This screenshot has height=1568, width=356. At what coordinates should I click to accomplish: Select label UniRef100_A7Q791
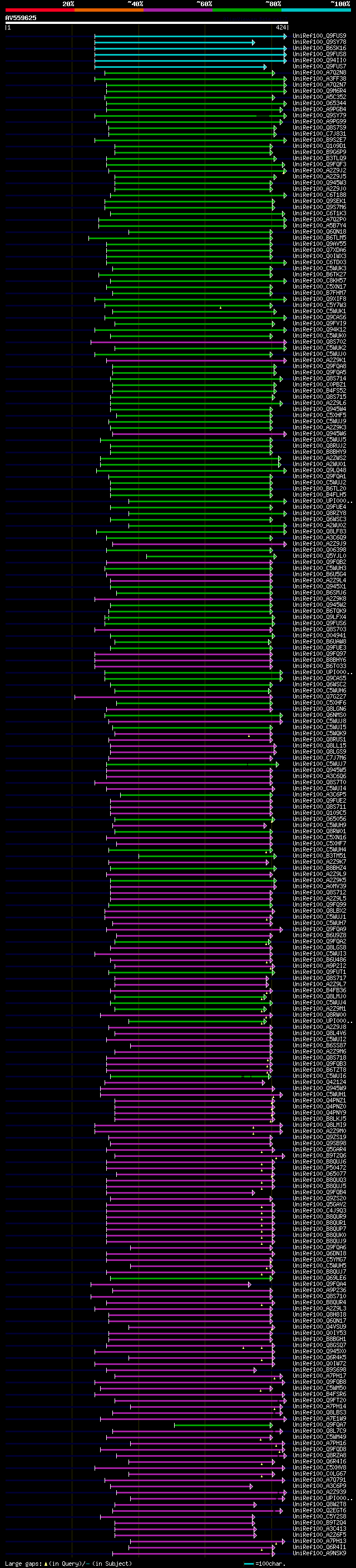click(x=319, y=1480)
